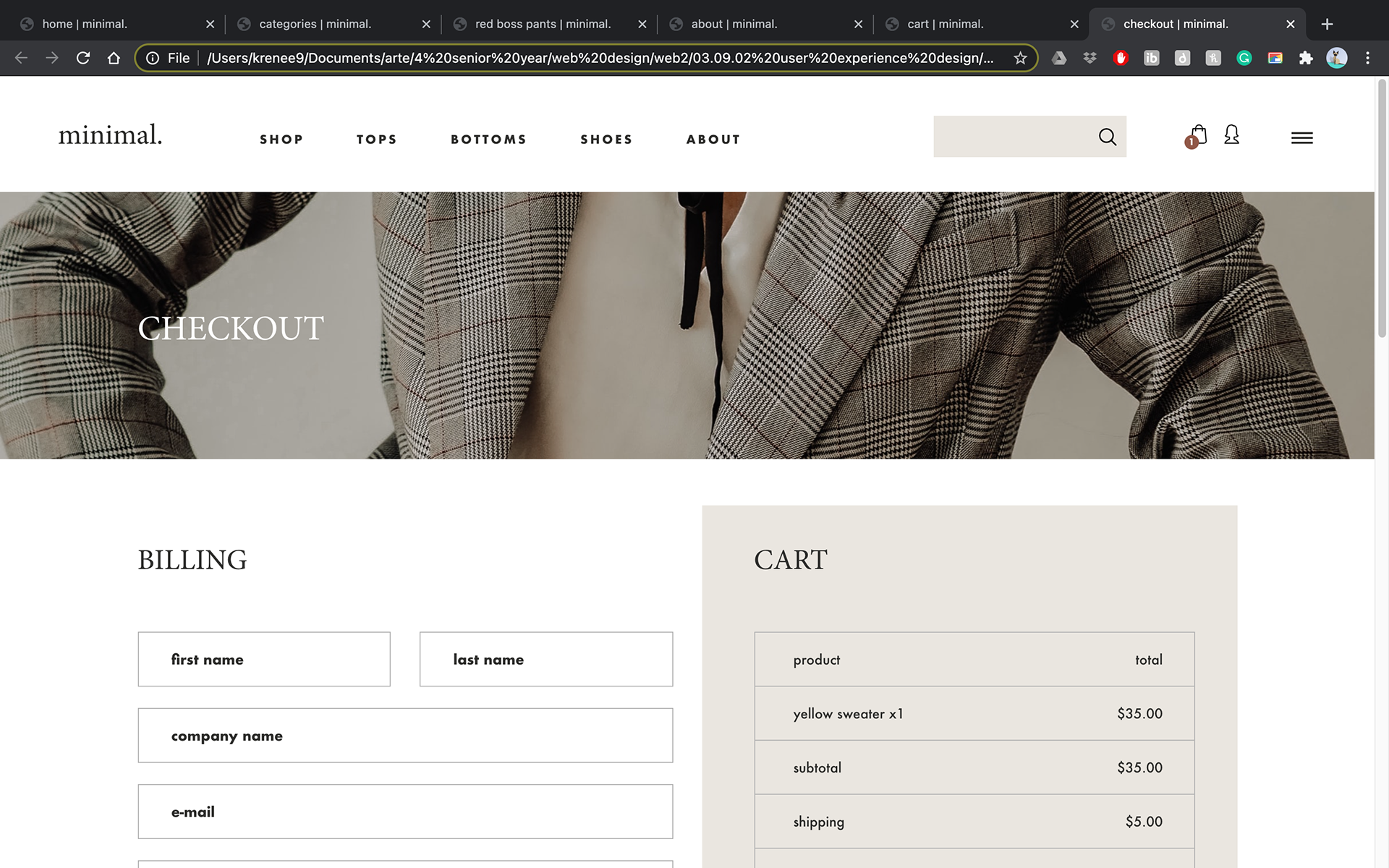
Task: Click the cart count badge
Action: pyautogui.click(x=1192, y=142)
